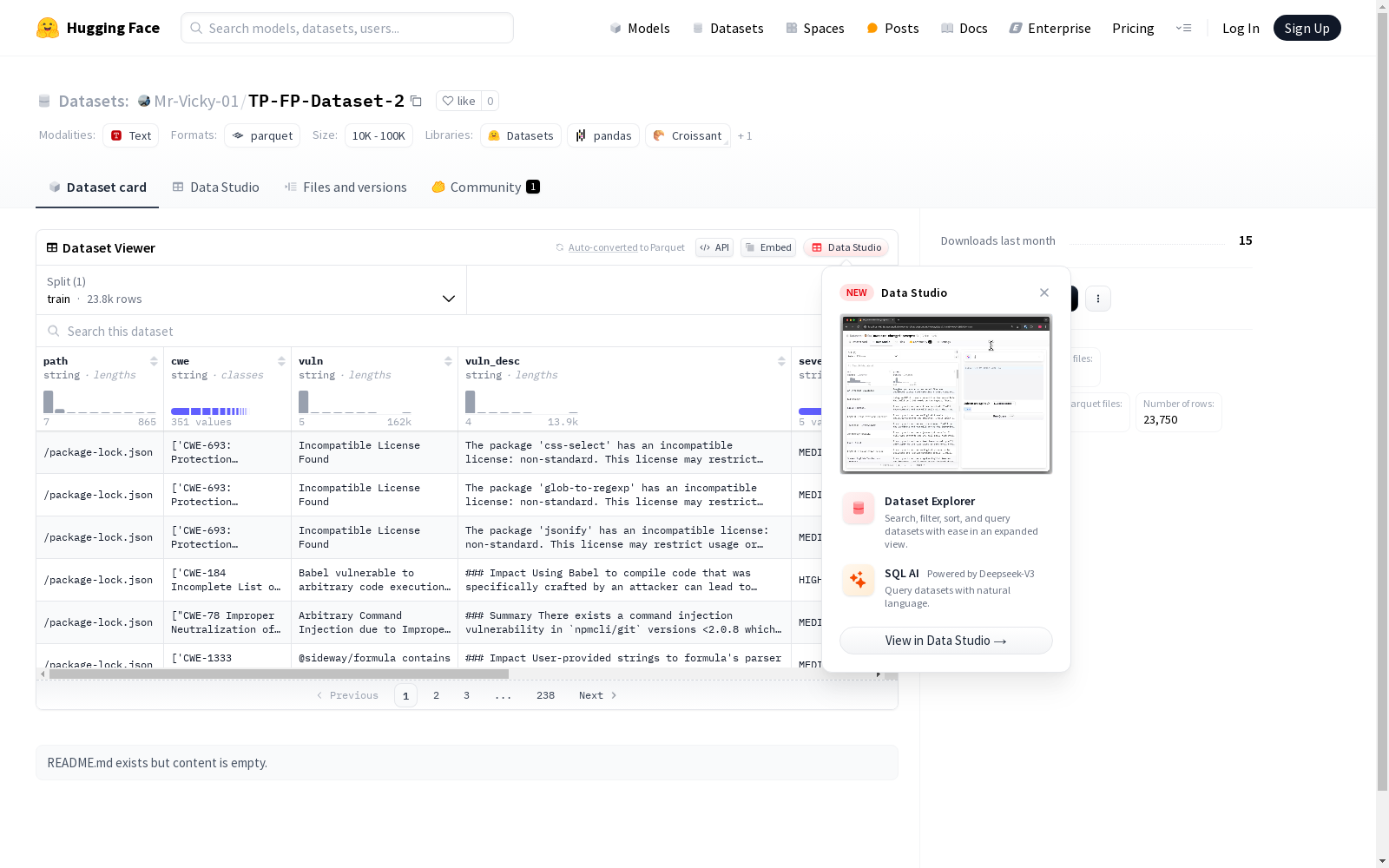The image size is (1389, 868).
Task: Click the table horizontal scrollbar
Action: pyautogui.click(x=279, y=674)
